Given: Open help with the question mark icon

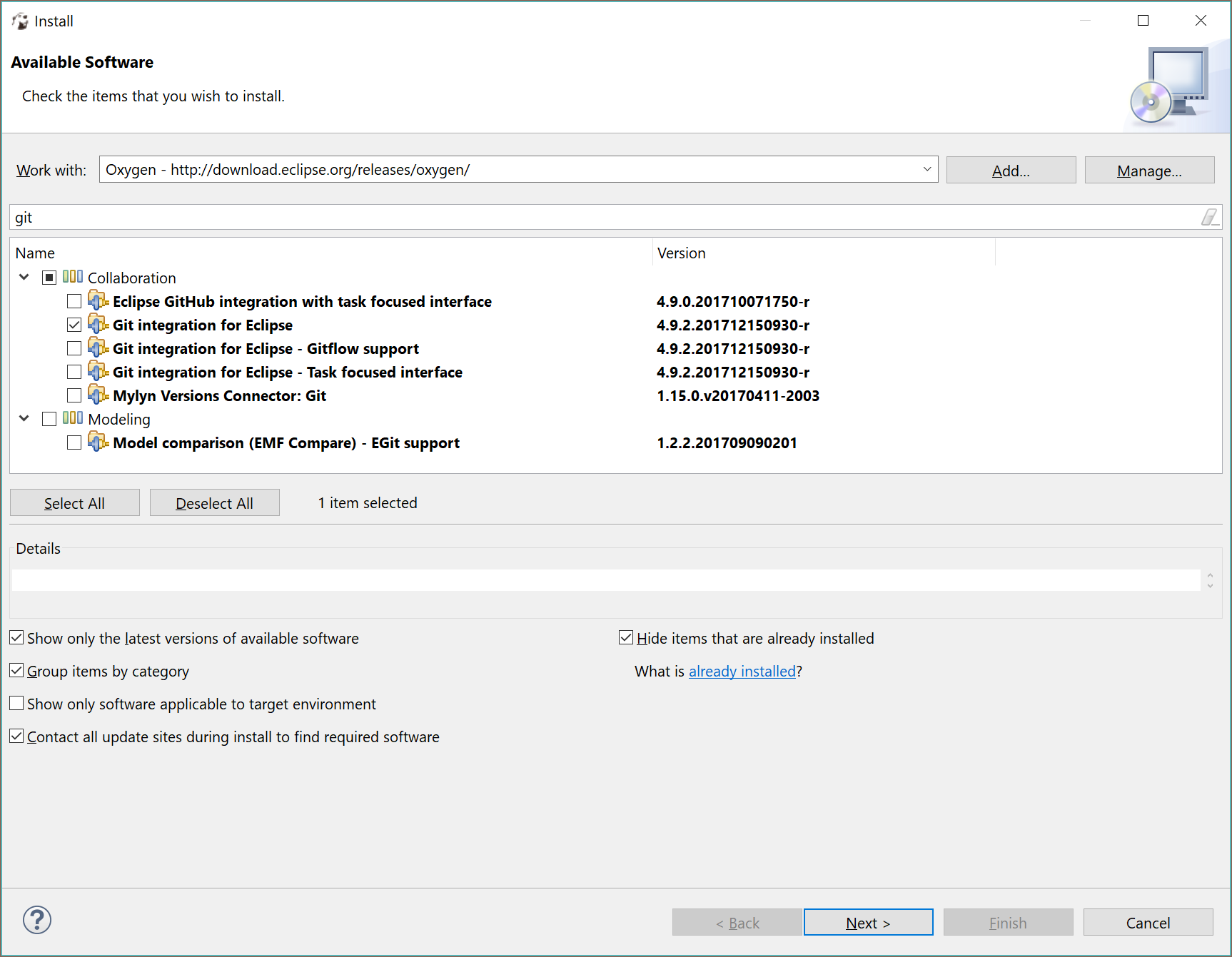Looking at the screenshot, I should click(37, 920).
